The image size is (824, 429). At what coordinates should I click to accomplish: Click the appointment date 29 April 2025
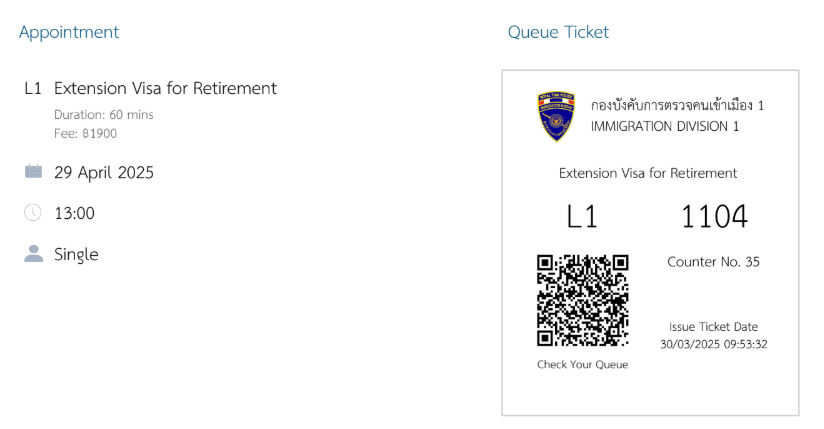pos(104,172)
